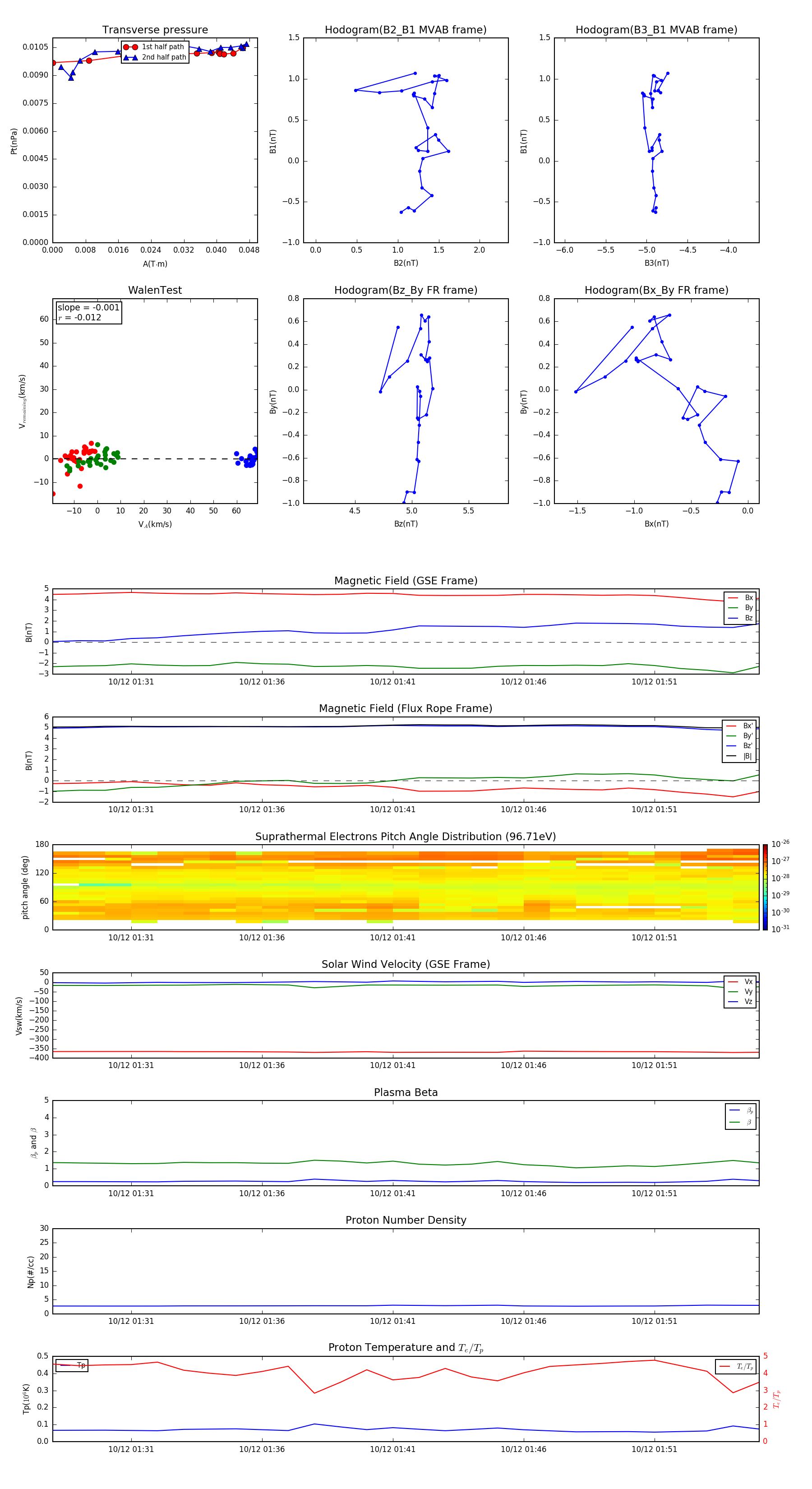Click the 10^-31 colorbar label
This screenshot has width=812, height=1489.
[x=780, y=929]
